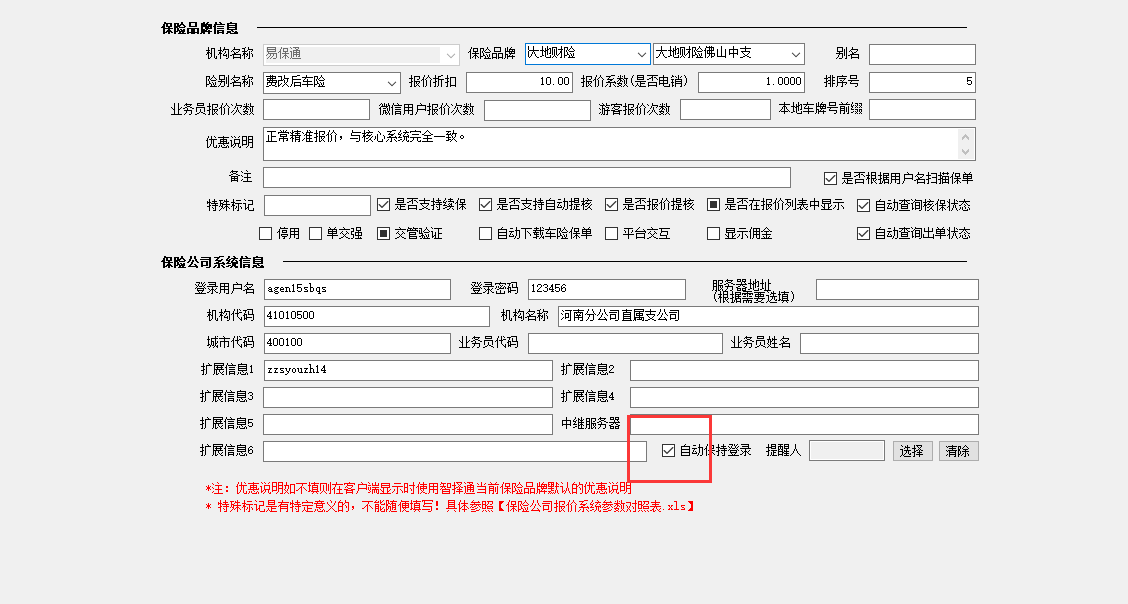Click the 登录用户名 field agen15sbqs
The height and width of the screenshot is (604, 1128).
[357, 289]
